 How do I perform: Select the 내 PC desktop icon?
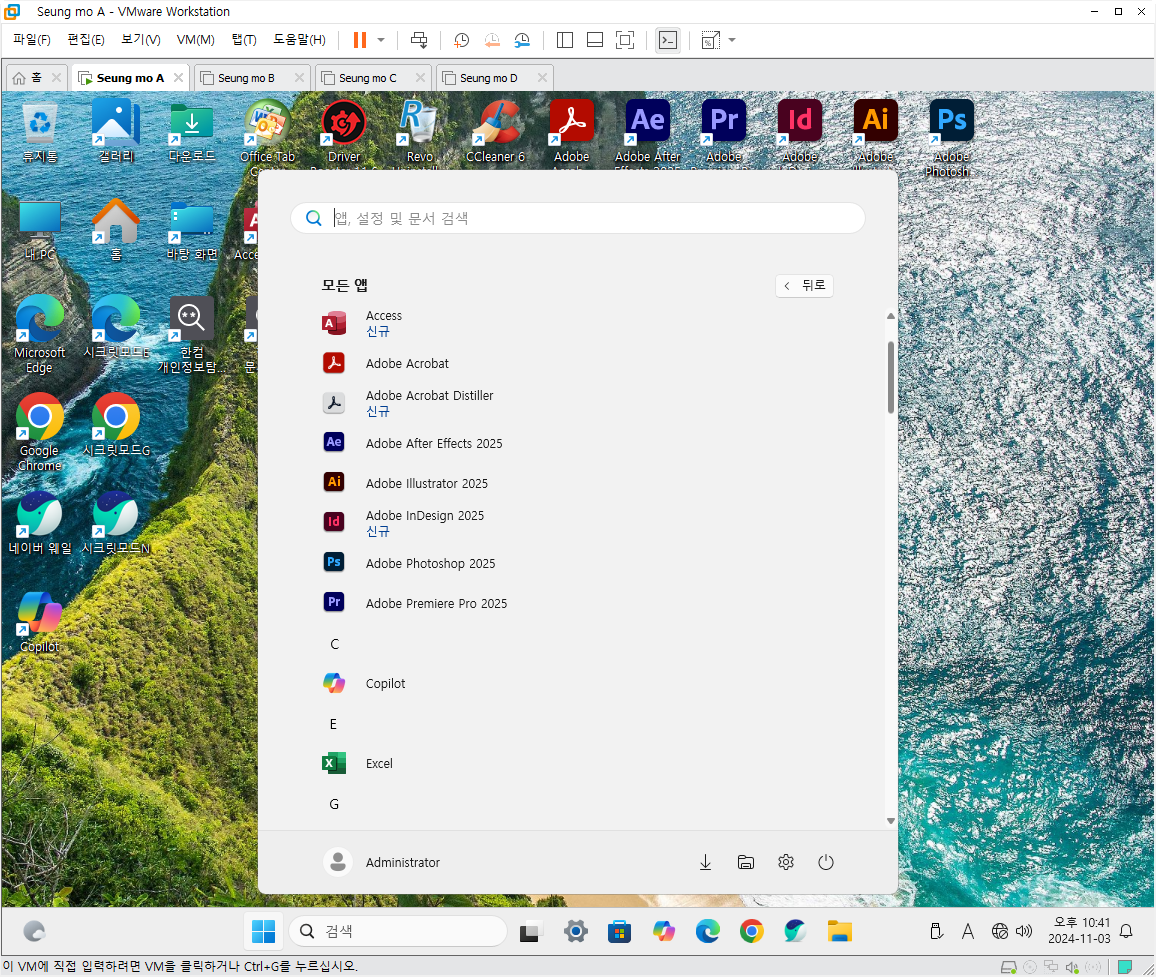point(40,230)
